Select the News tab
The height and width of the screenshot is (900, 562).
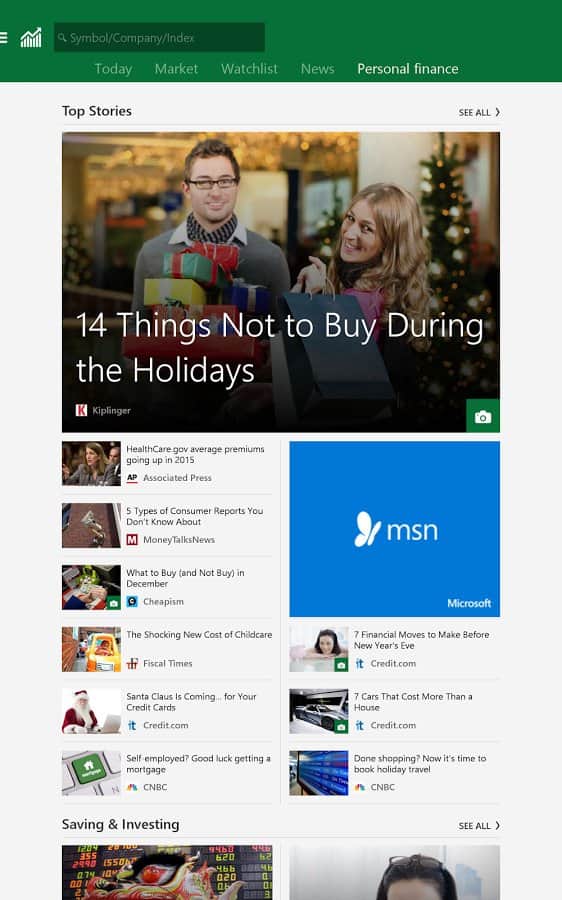(x=317, y=69)
